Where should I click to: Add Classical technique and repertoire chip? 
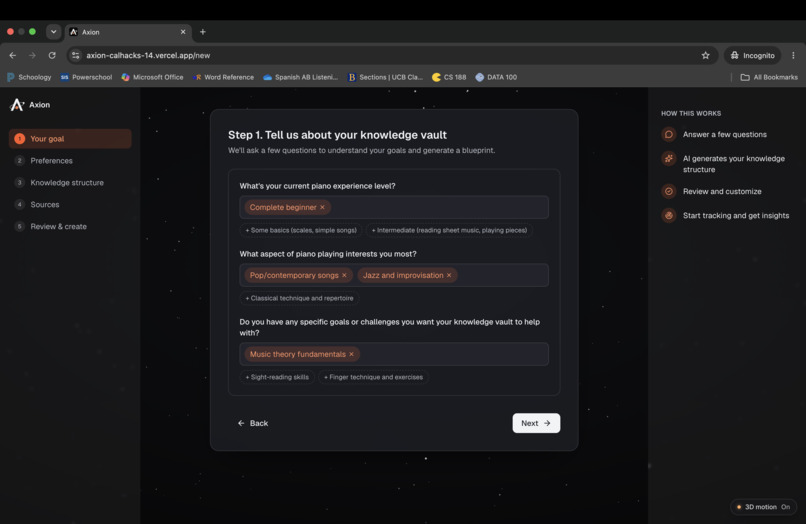[299, 298]
